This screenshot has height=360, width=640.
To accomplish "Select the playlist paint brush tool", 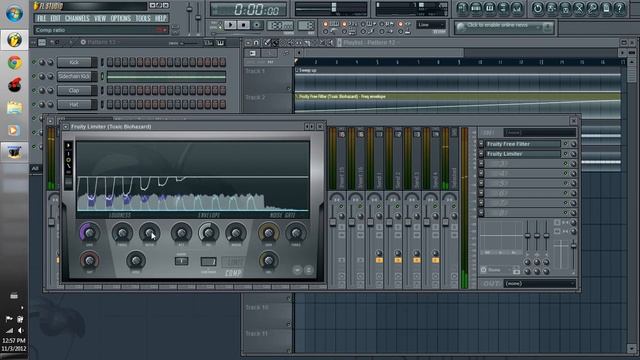I will point(276,42).
